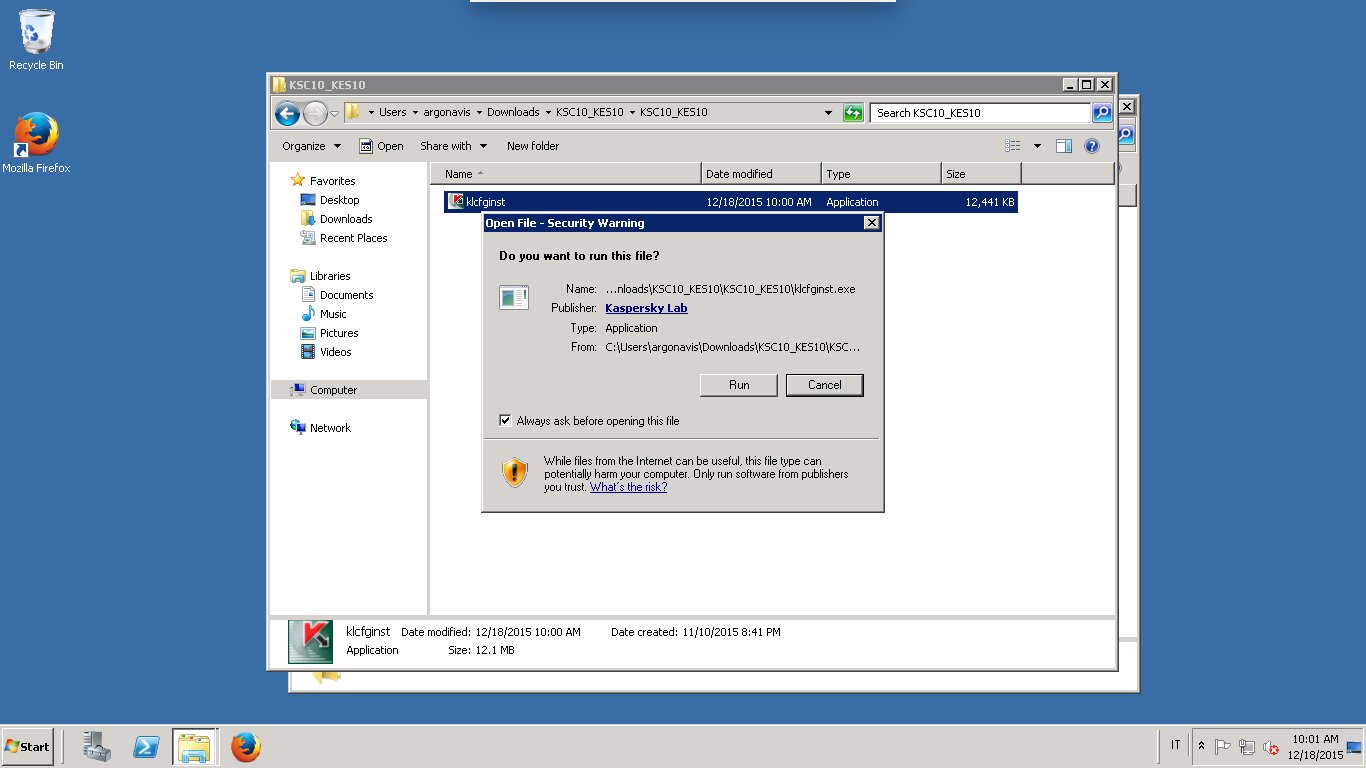Create a New folder
This screenshot has width=1366, height=768.
pyautogui.click(x=533, y=146)
